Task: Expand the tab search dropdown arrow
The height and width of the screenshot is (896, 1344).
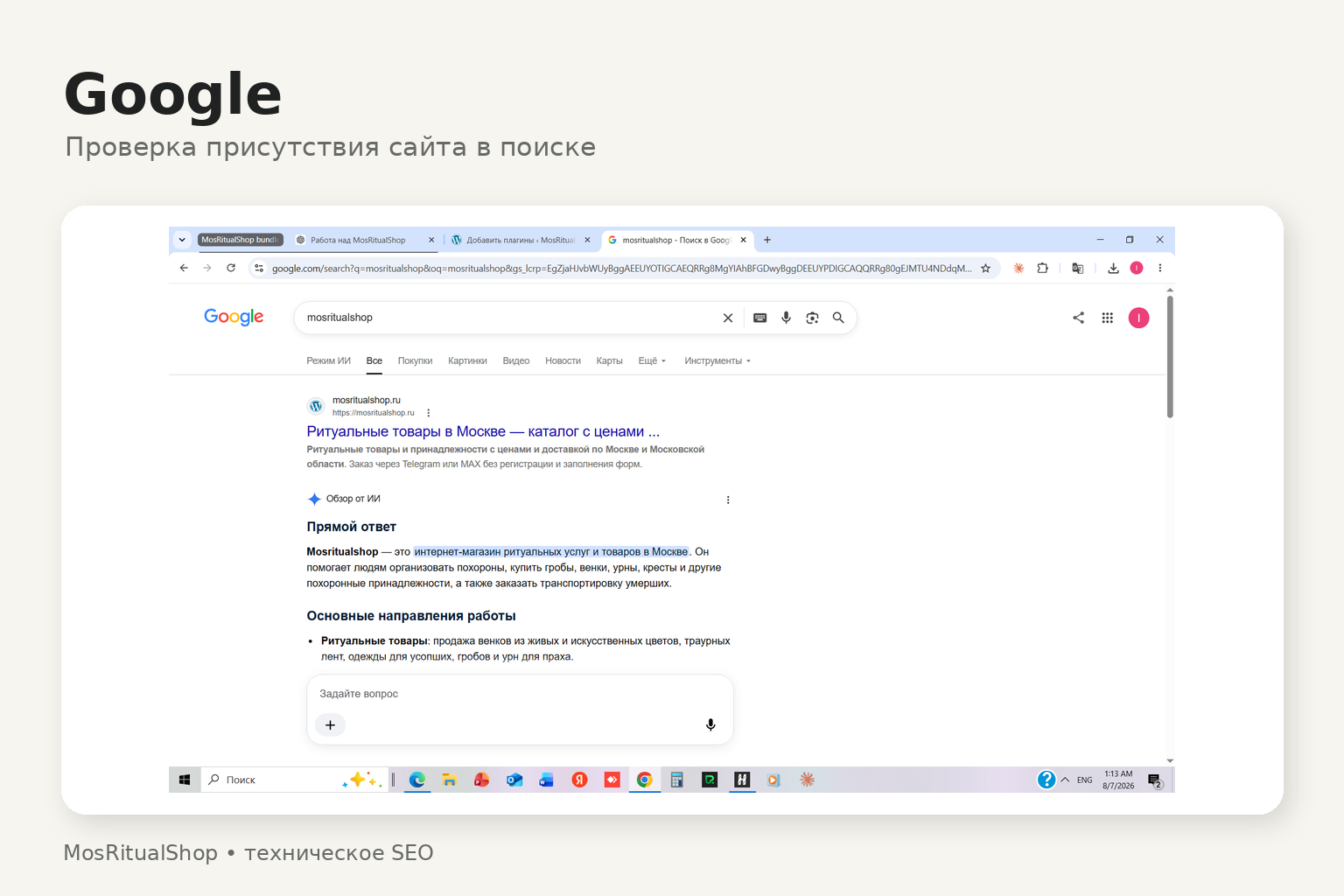Action: pyautogui.click(x=182, y=240)
